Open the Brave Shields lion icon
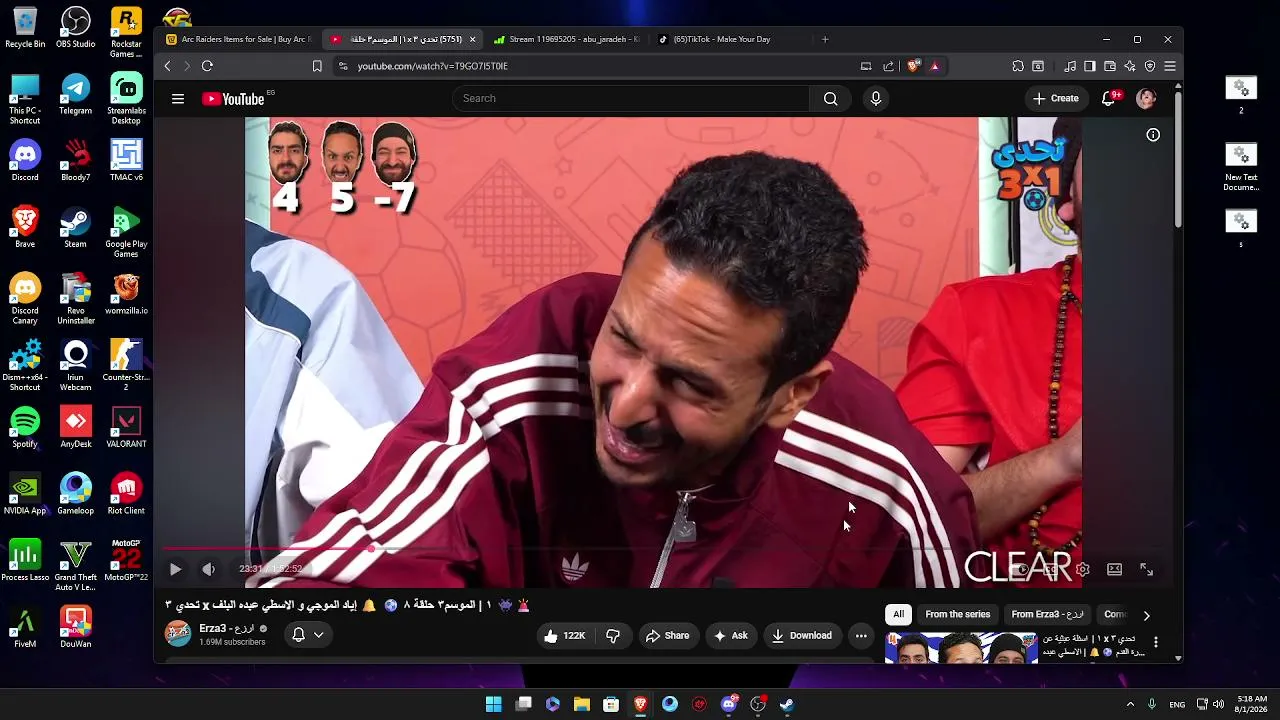 (x=913, y=66)
